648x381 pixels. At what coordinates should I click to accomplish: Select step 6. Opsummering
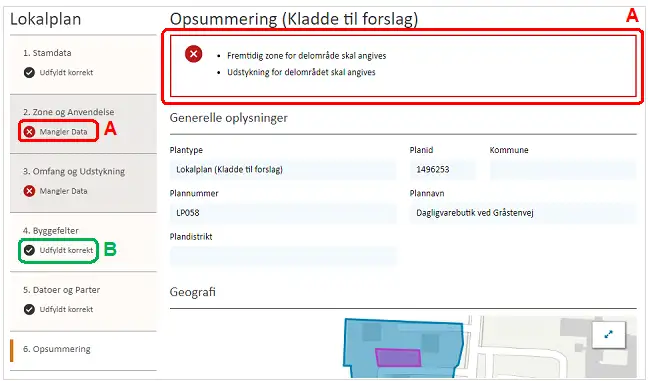point(83,350)
